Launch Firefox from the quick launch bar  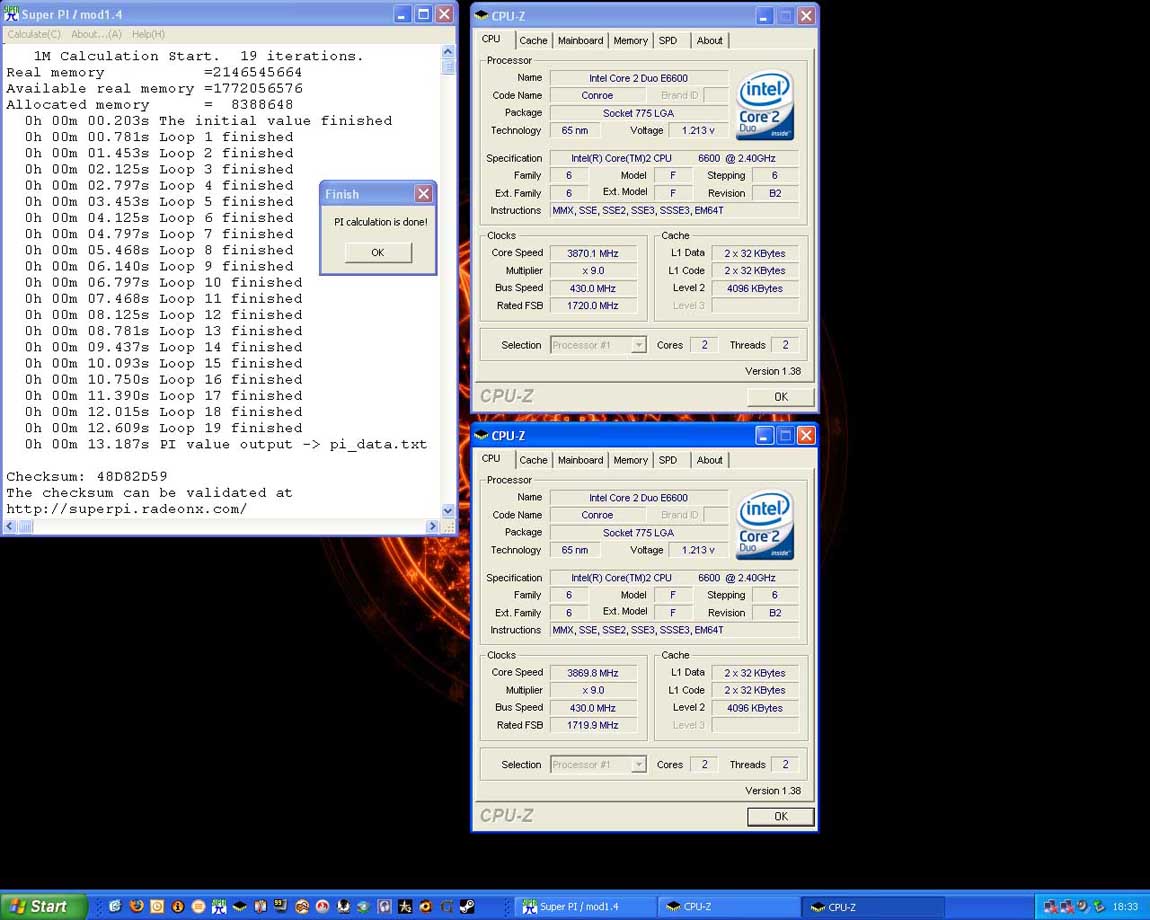136,906
